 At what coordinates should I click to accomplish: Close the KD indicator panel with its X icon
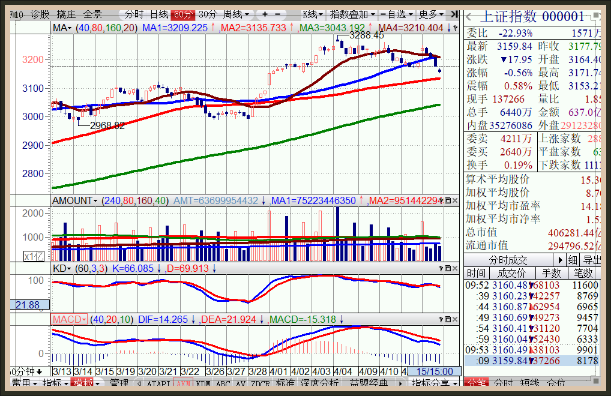[455, 268]
